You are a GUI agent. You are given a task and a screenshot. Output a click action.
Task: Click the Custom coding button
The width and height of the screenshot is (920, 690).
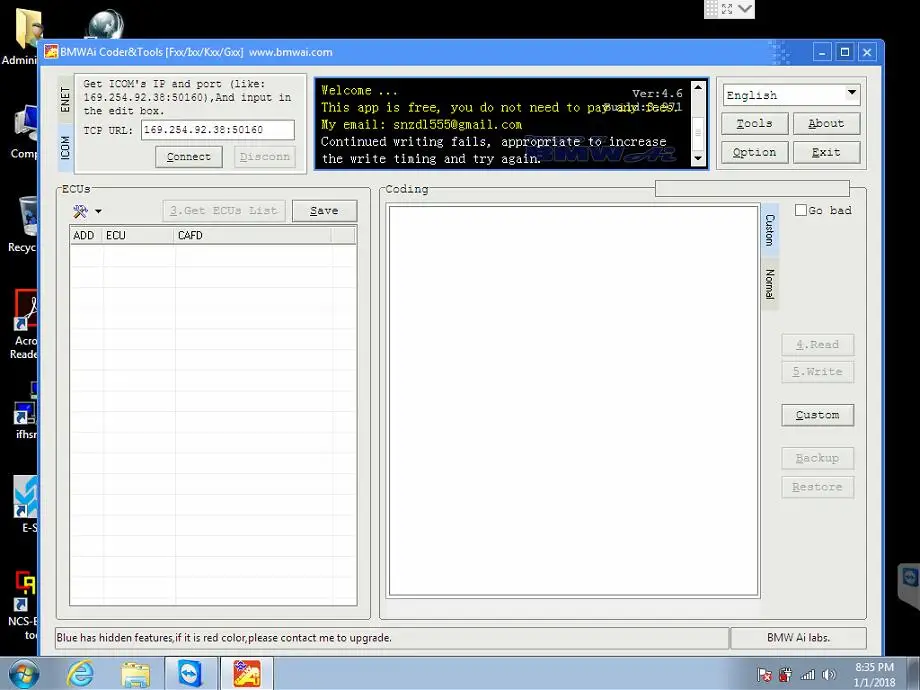(x=817, y=415)
